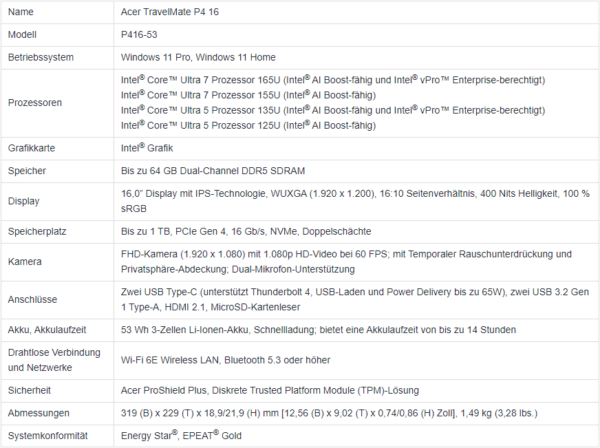Click the Core Ultra 7 155U processor line
The width and height of the screenshot is (600, 448).
pyautogui.click(x=248, y=95)
